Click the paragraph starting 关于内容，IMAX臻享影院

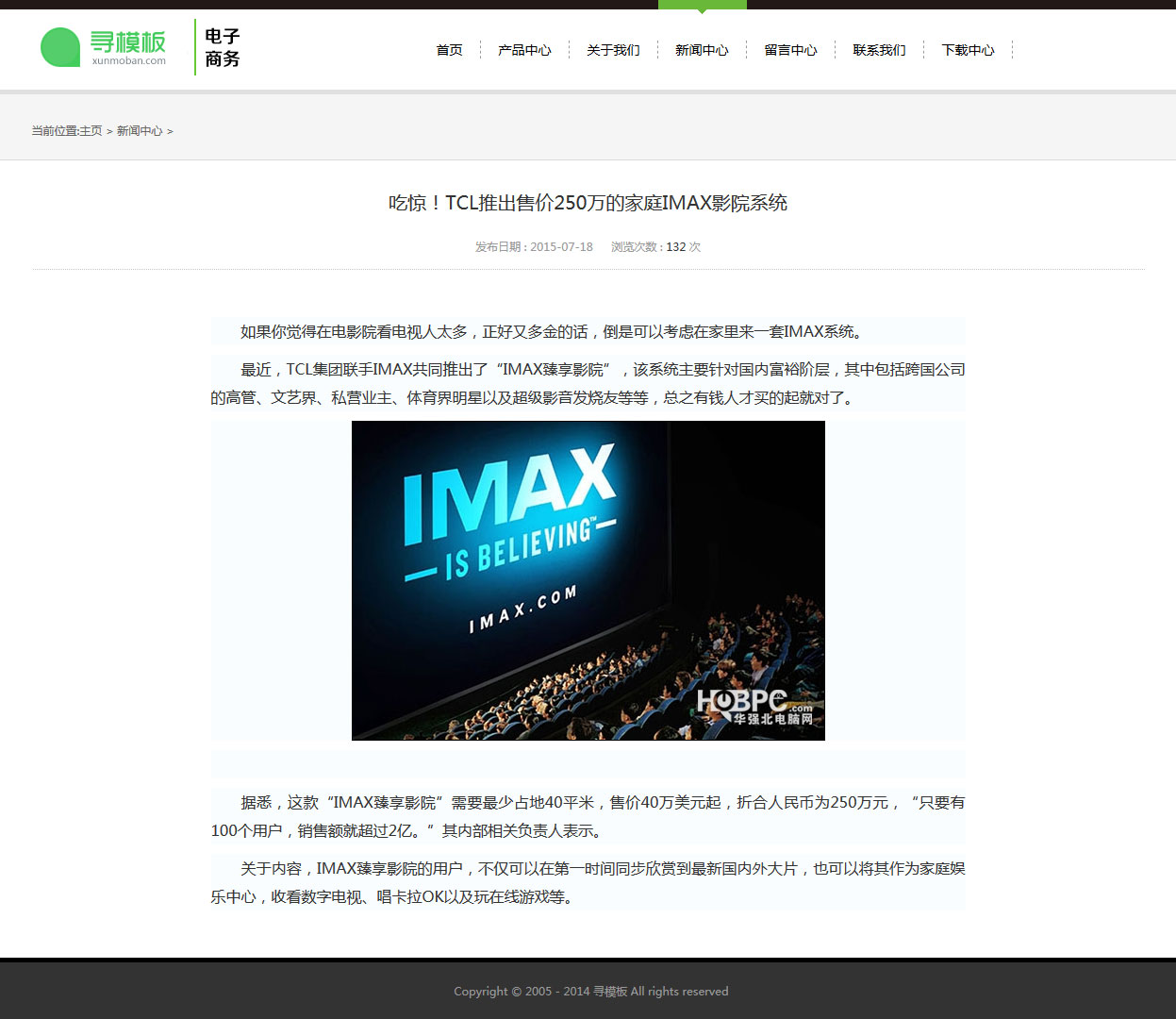588,883
